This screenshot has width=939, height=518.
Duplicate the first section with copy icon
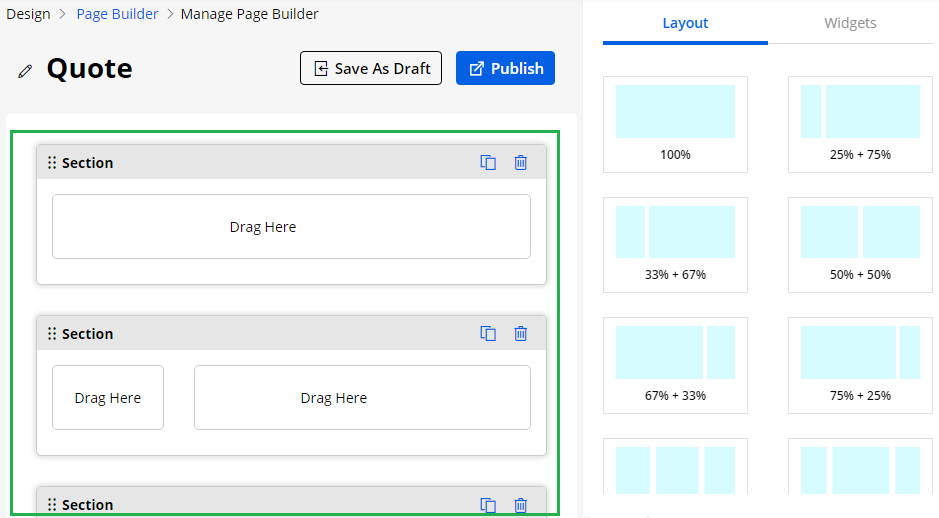[488, 163]
